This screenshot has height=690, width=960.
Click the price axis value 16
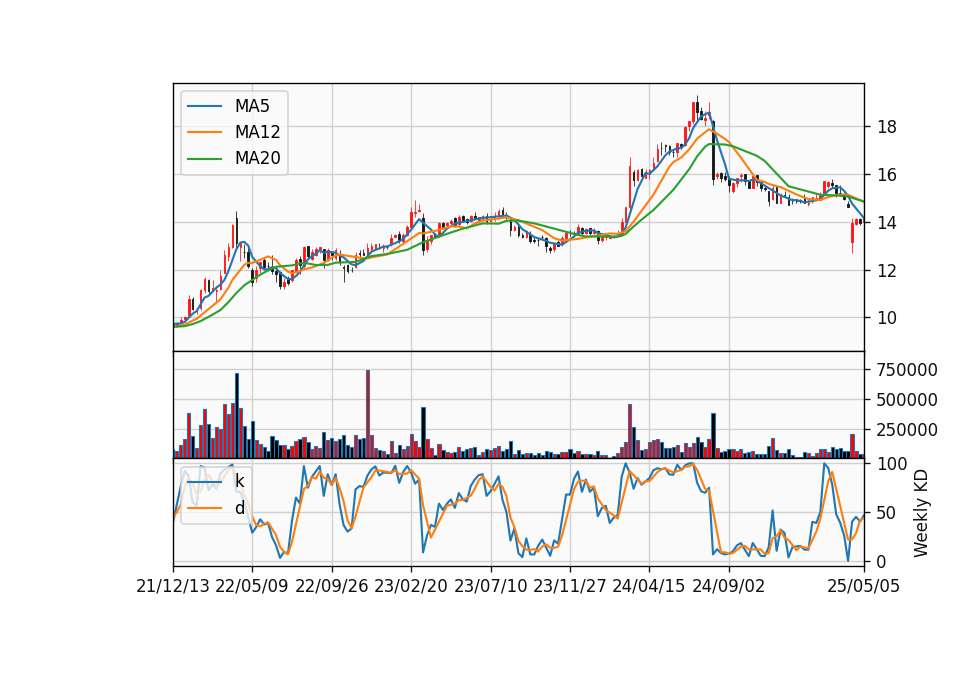click(x=887, y=175)
